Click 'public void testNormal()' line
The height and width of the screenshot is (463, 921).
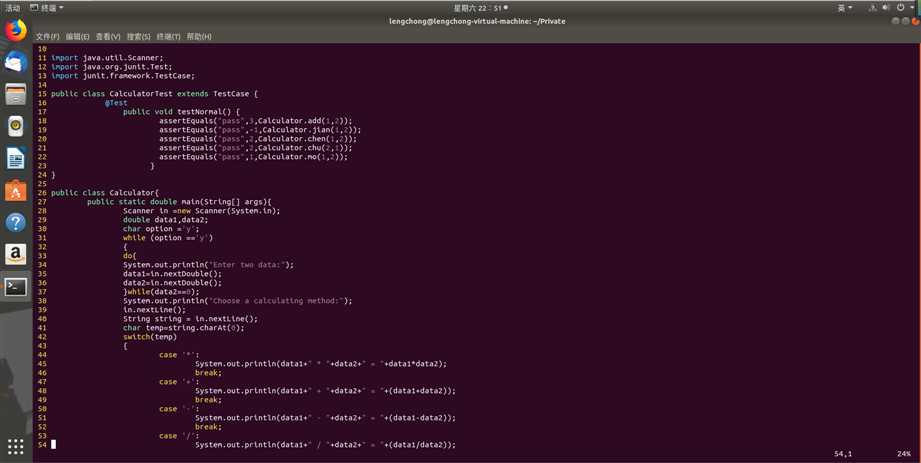point(181,112)
